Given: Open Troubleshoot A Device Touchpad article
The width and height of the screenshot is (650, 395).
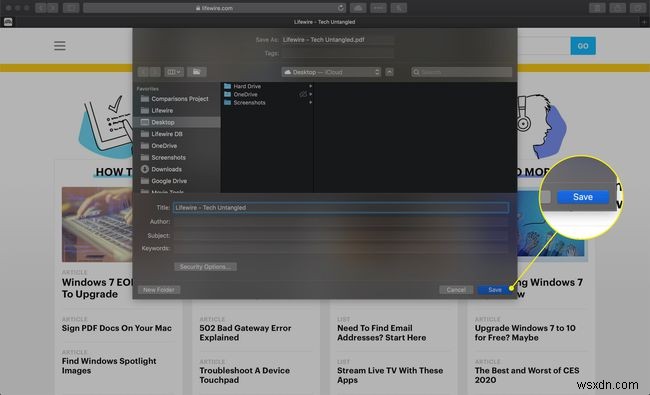Looking at the screenshot, I should pyautogui.click(x=245, y=375).
